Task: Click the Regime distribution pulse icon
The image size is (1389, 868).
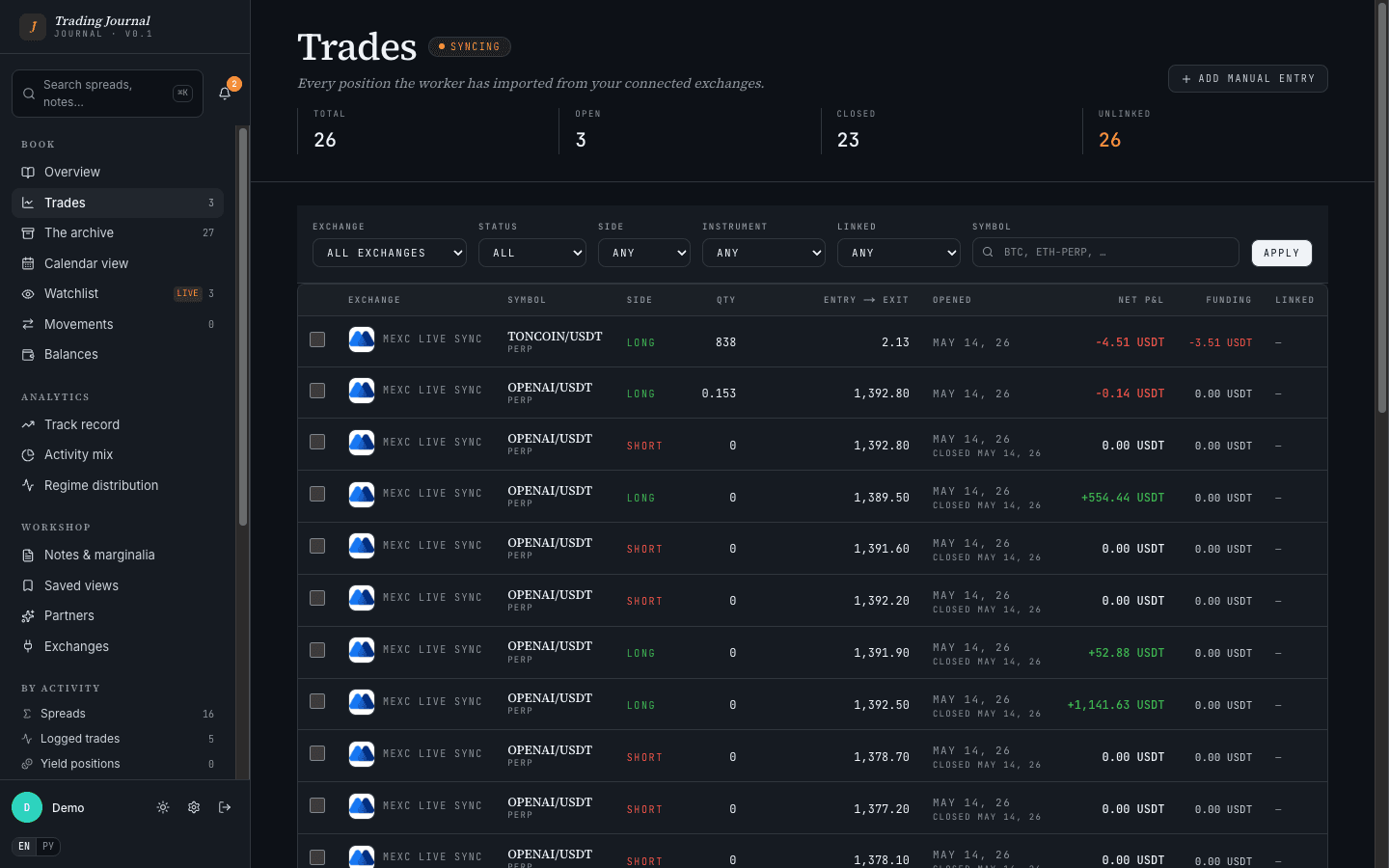Action: click(28, 485)
